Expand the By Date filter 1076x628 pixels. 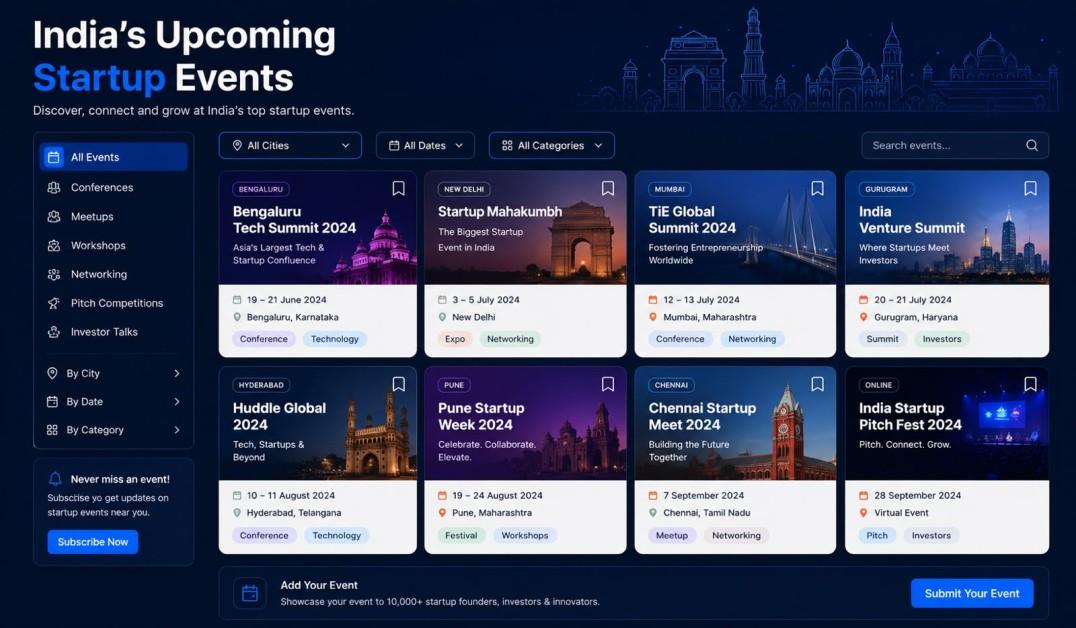[114, 402]
